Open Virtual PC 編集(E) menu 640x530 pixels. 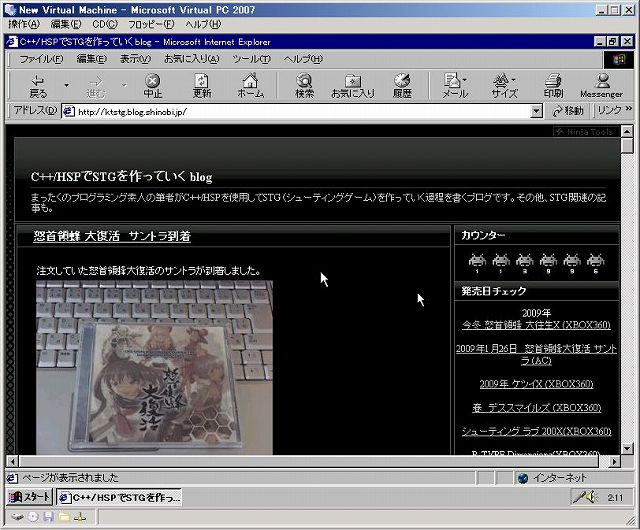66,24
